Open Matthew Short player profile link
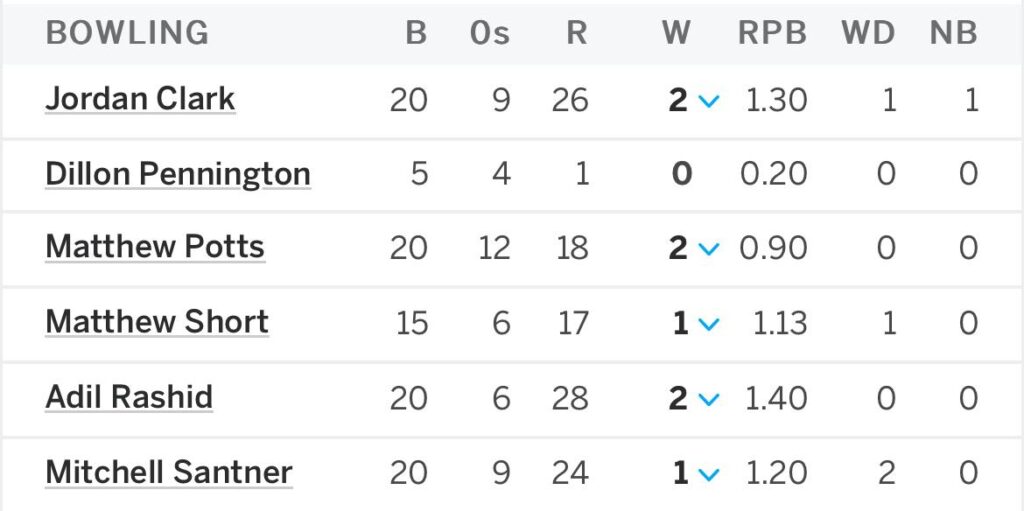Viewport: 1024px width, 511px height. point(157,322)
